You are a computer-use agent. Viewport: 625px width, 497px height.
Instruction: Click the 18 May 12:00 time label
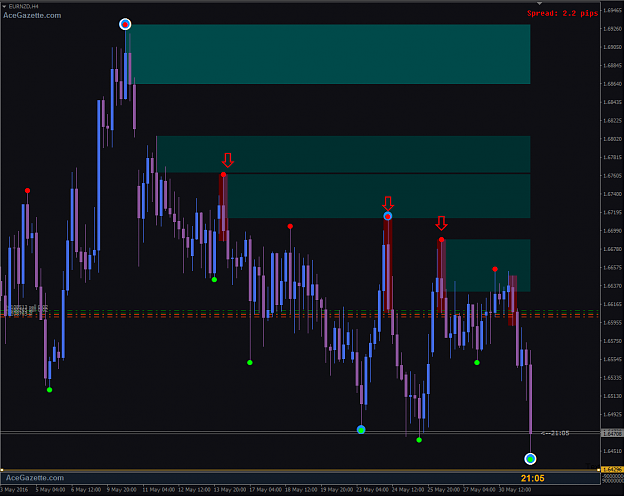(x=301, y=489)
